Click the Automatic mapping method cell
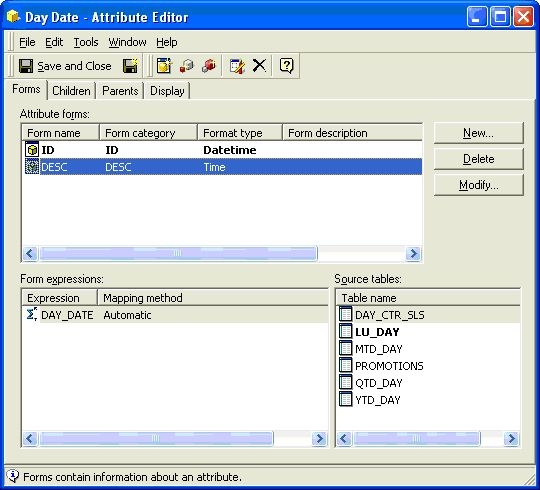This screenshot has height=490, width=540. [x=127, y=315]
